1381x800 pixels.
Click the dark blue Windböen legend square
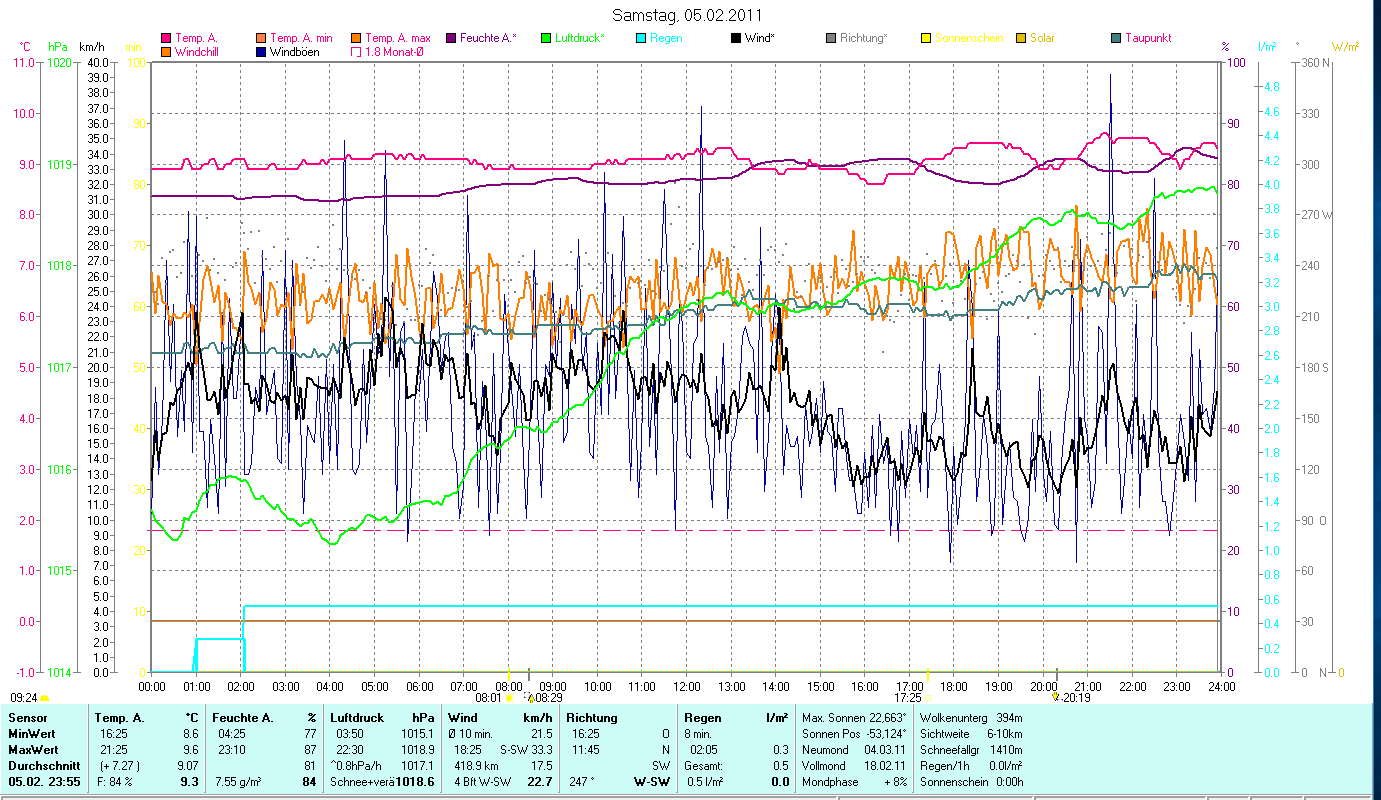click(x=261, y=52)
